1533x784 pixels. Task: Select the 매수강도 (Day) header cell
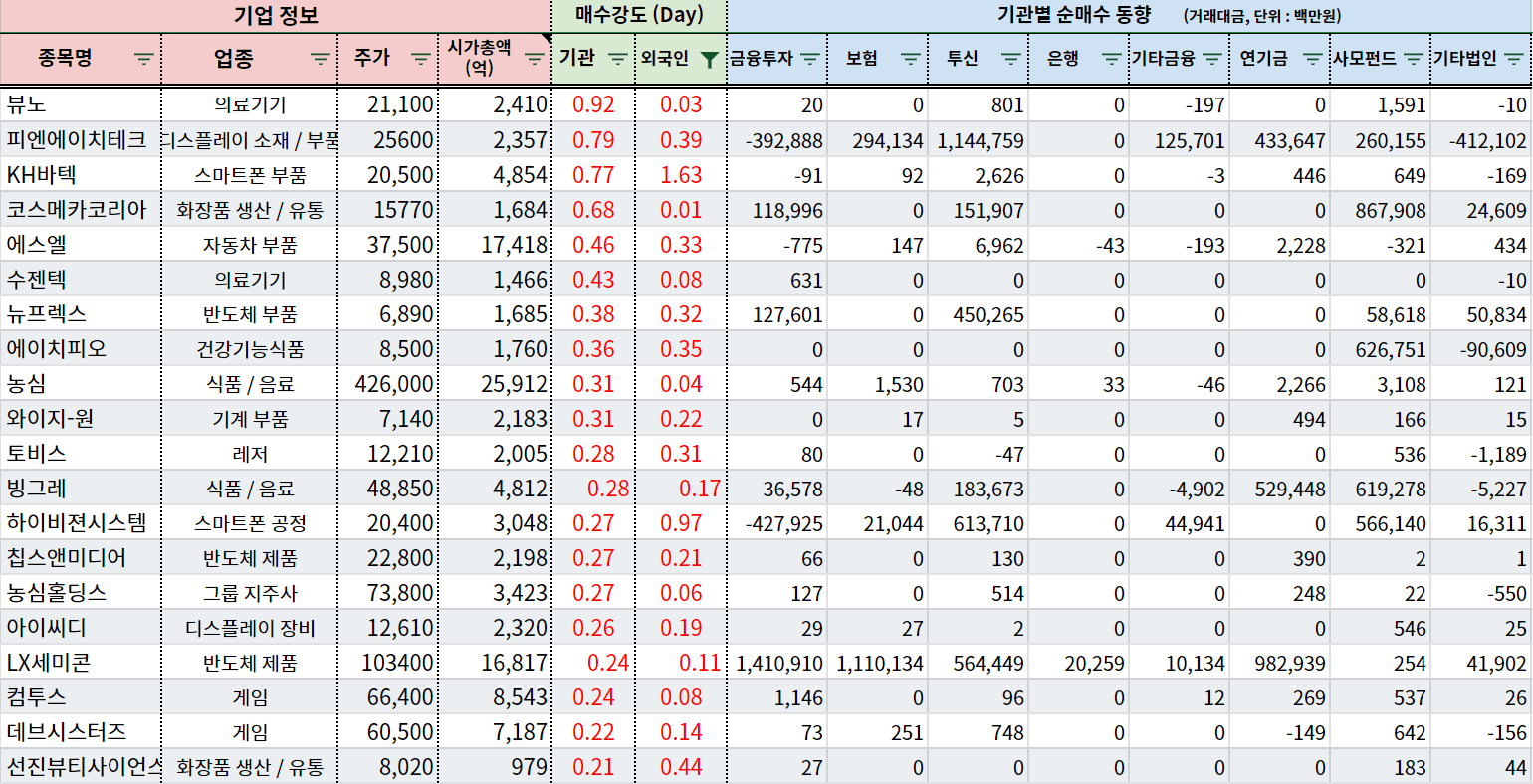[639, 15]
